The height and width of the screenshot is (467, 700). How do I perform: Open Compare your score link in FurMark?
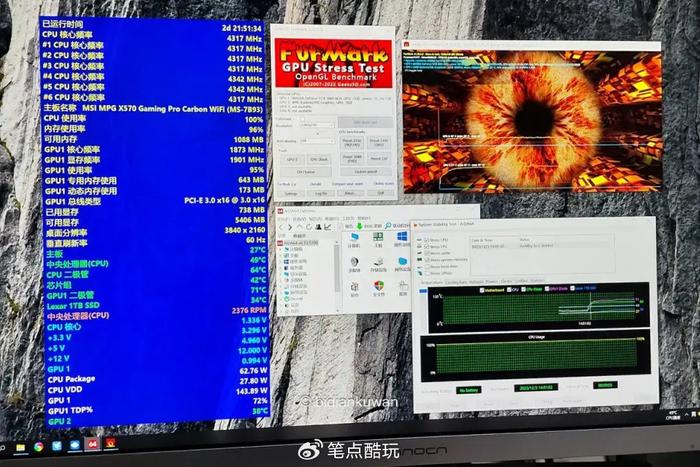point(347,184)
